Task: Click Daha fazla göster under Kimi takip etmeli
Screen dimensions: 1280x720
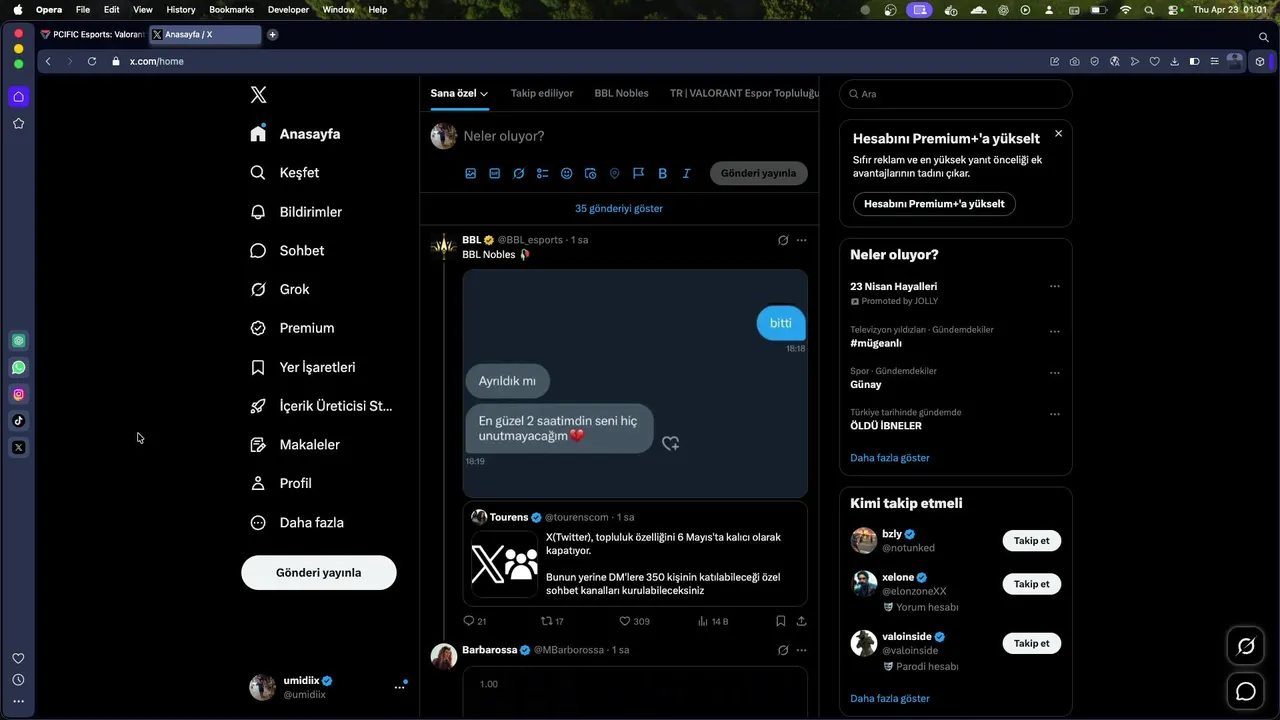Action: click(890, 699)
